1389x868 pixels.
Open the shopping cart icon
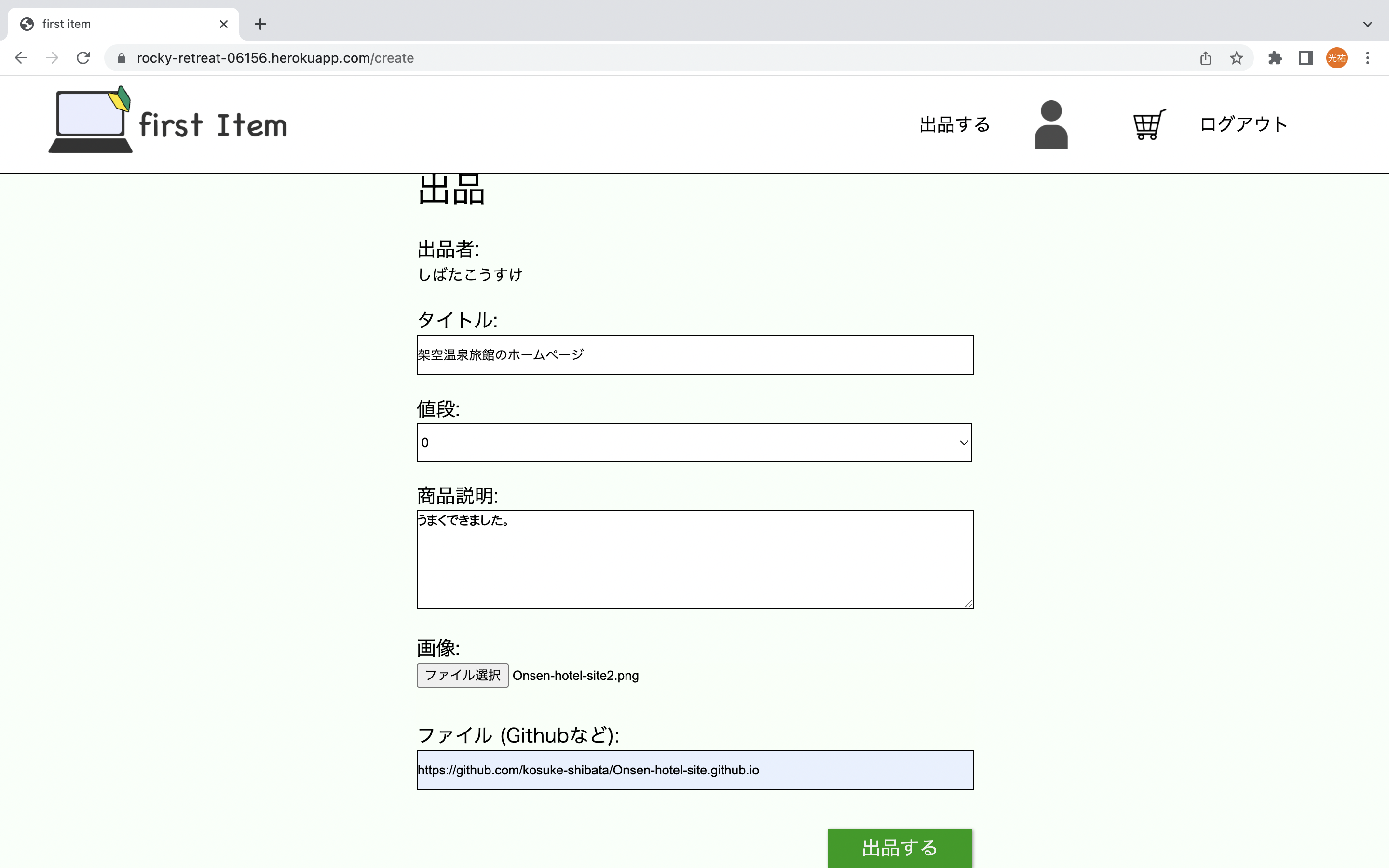tap(1149, 124)
